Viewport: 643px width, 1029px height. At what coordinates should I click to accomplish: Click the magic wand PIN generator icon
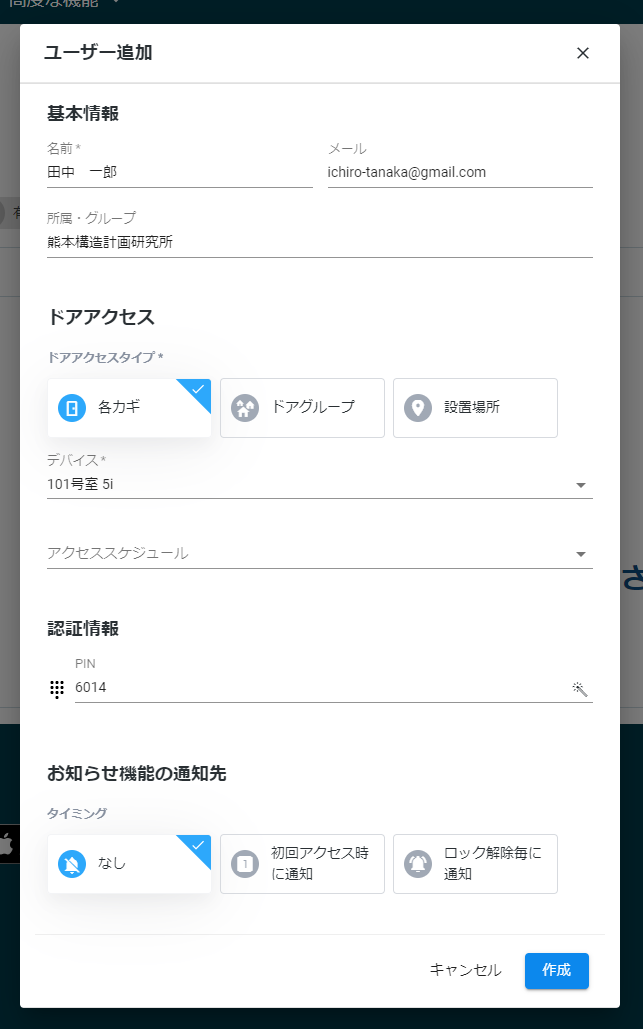click(579, 688)
